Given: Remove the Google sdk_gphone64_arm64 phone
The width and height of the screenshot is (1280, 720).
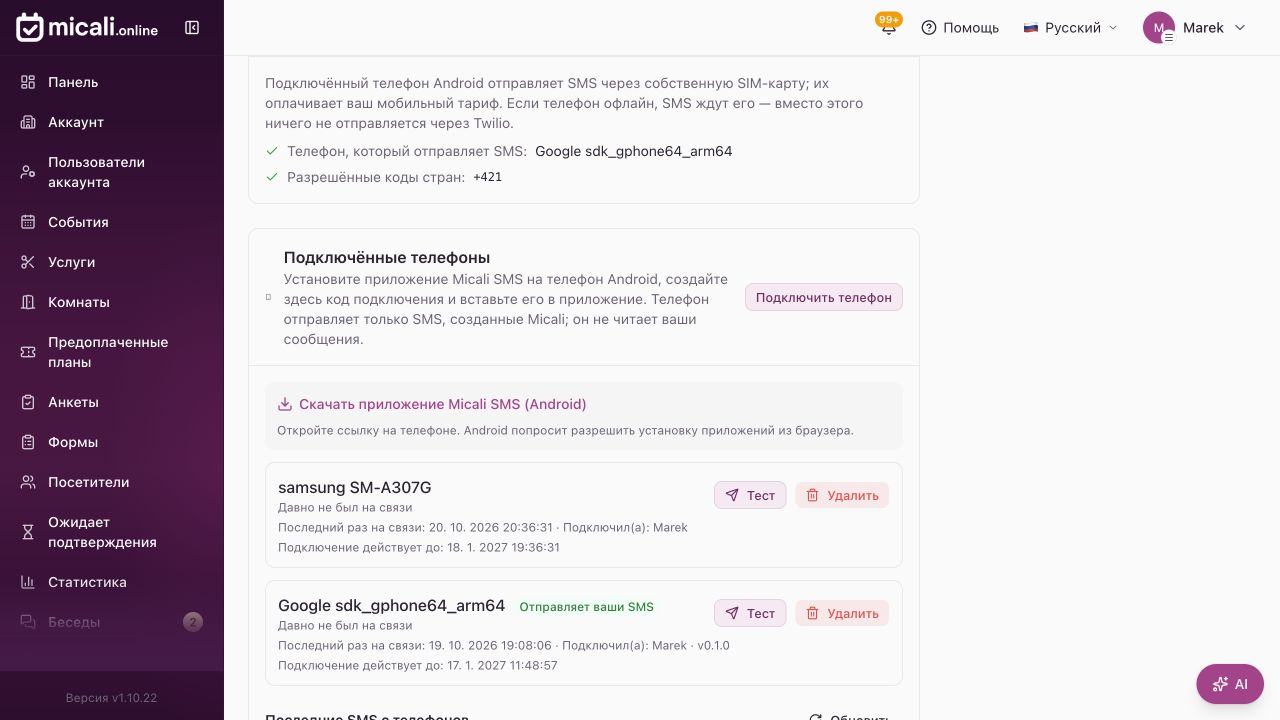Looking at the screenshot, I should [842, 613].
